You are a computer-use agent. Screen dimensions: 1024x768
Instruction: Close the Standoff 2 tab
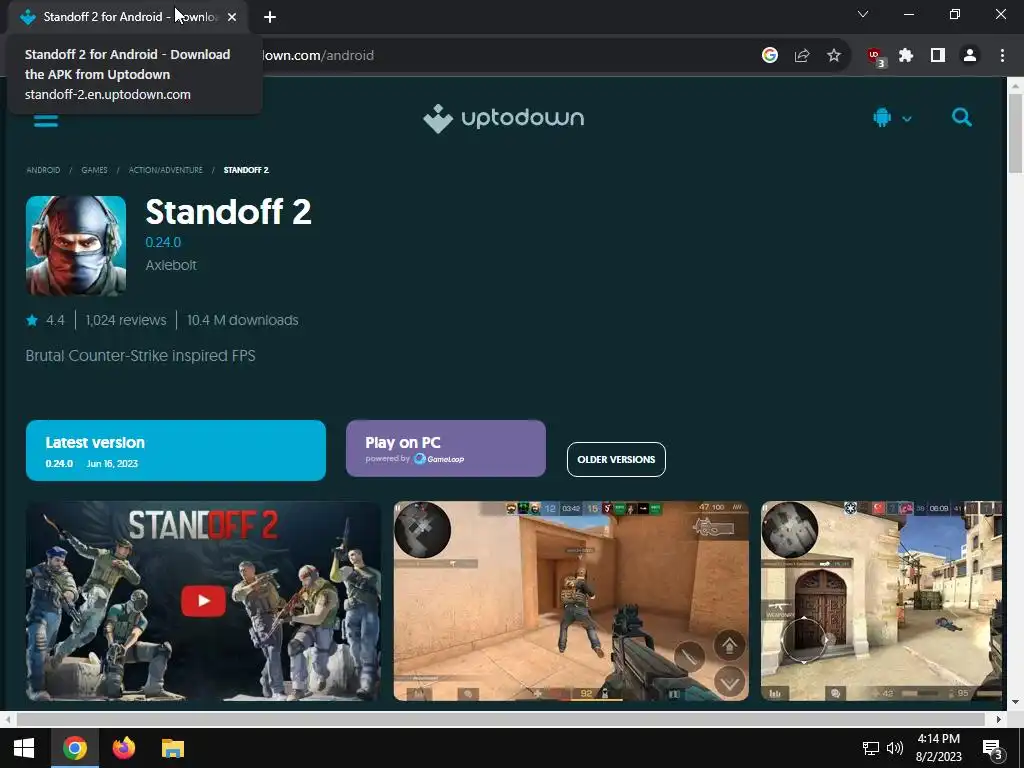[232, 17]
